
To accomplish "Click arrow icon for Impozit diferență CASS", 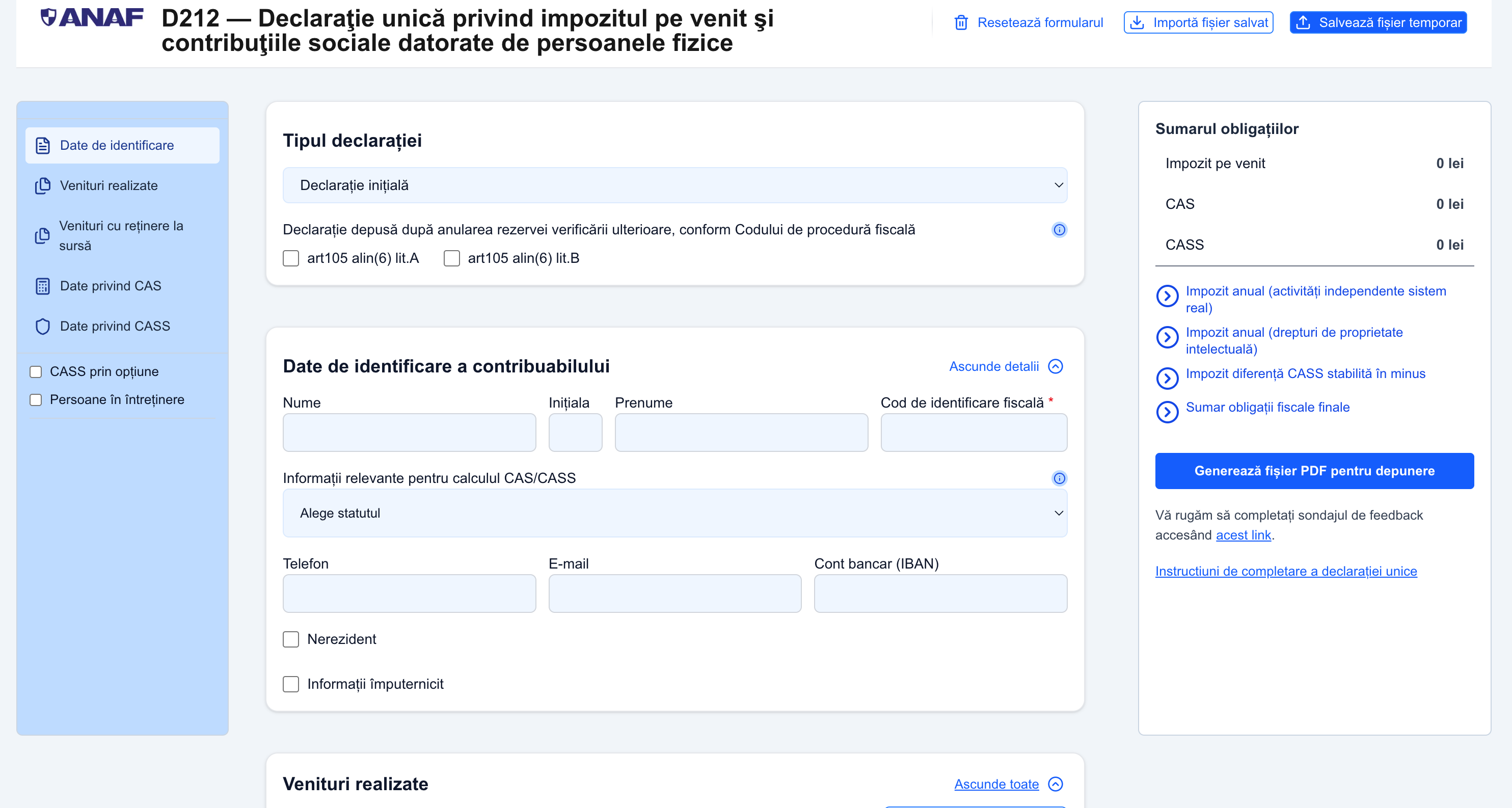I will pyautogui.click(x=1167, y=379).
